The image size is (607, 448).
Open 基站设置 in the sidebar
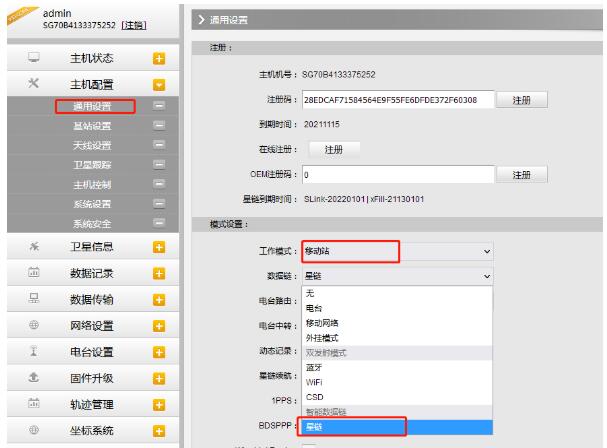92,126
